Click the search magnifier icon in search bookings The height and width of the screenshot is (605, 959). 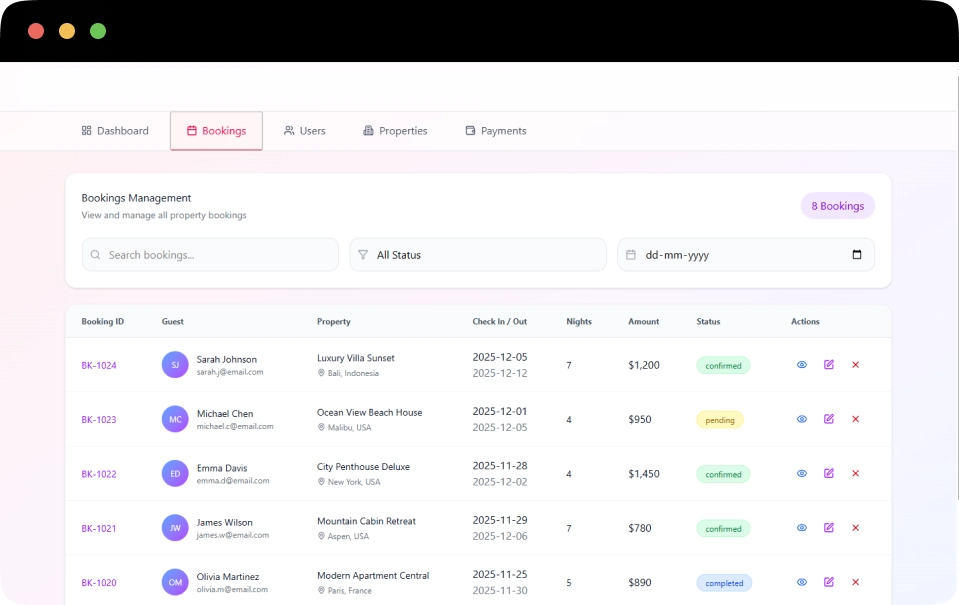coord(95,255)
